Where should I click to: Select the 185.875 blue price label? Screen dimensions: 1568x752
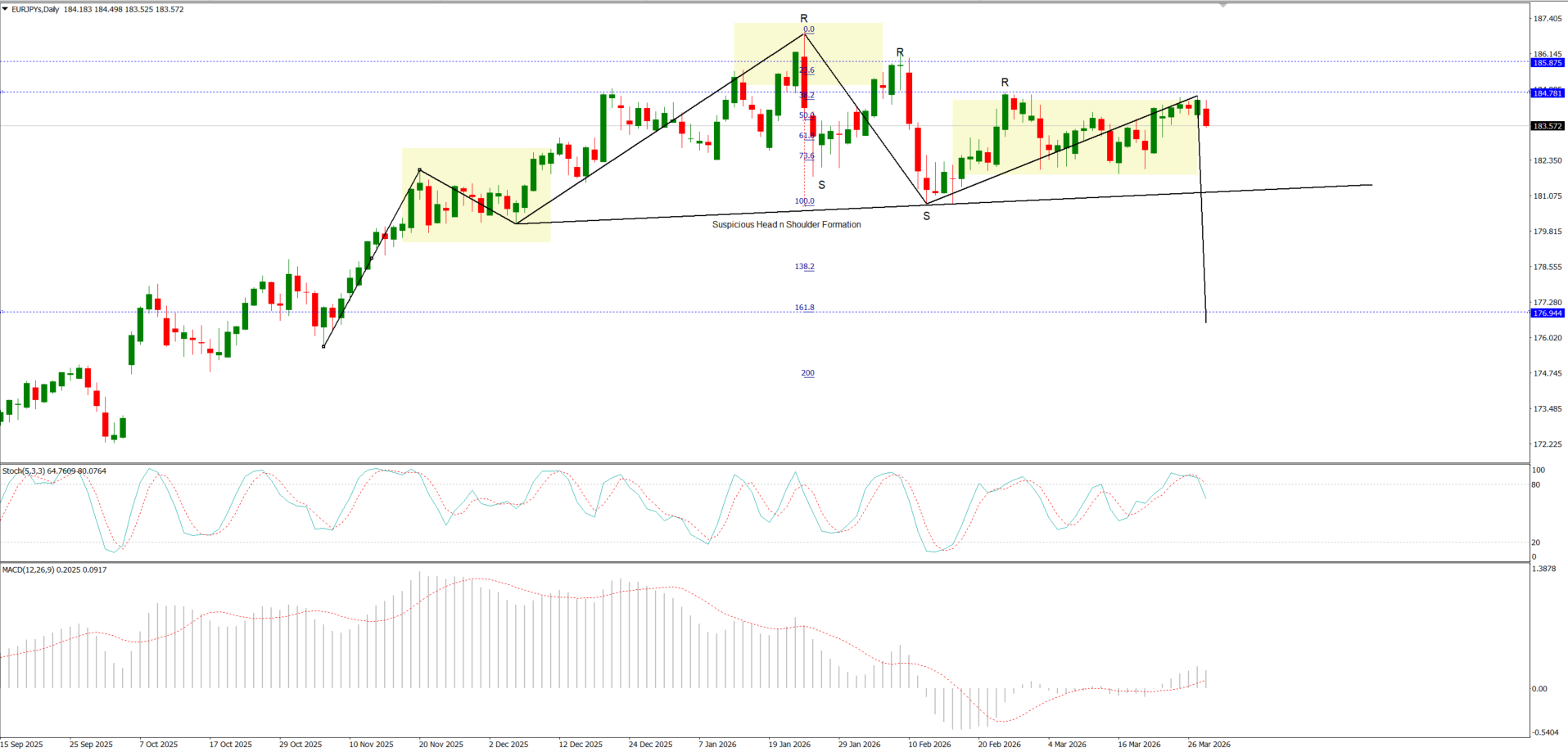point(1547,63)
